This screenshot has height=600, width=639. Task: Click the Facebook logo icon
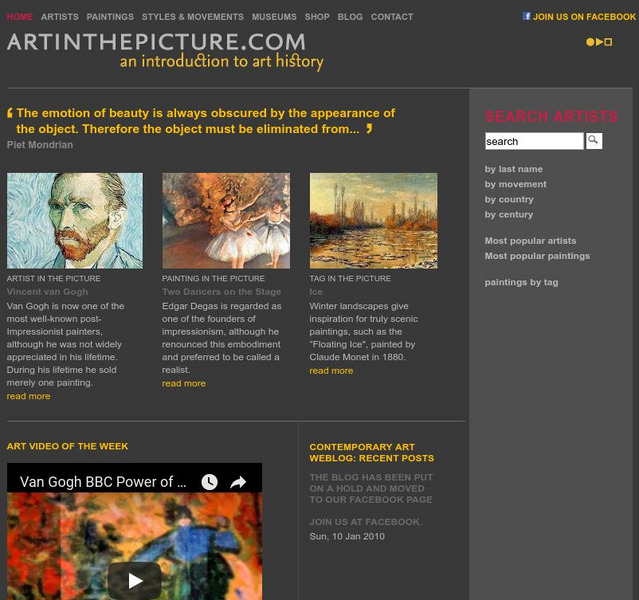527,16
